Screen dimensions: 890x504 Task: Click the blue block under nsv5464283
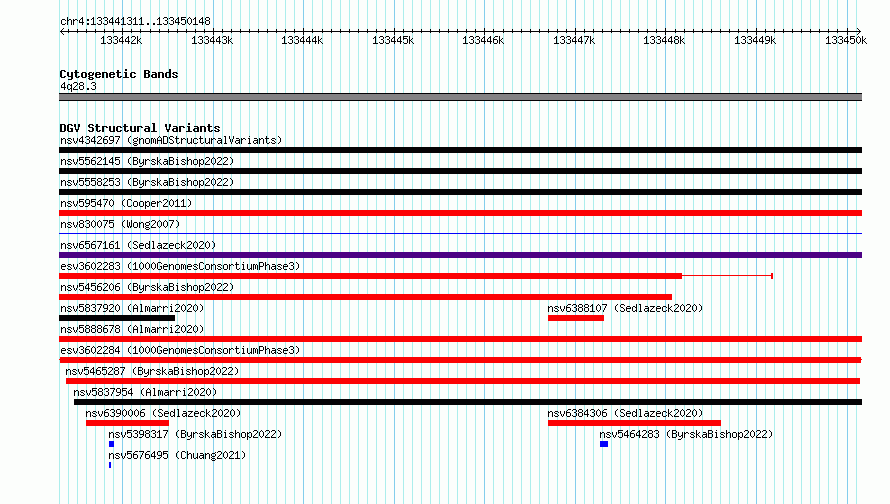tap(604, 444)
